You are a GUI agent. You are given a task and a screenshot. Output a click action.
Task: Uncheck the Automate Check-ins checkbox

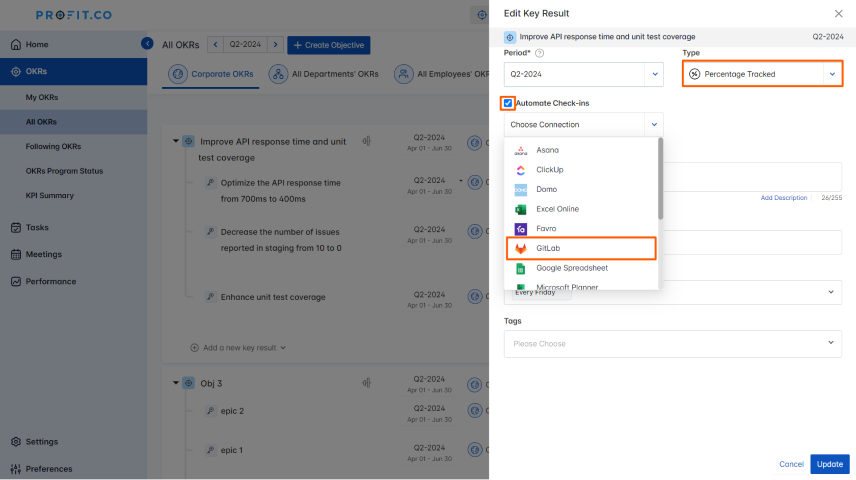(x=508, y=103)
